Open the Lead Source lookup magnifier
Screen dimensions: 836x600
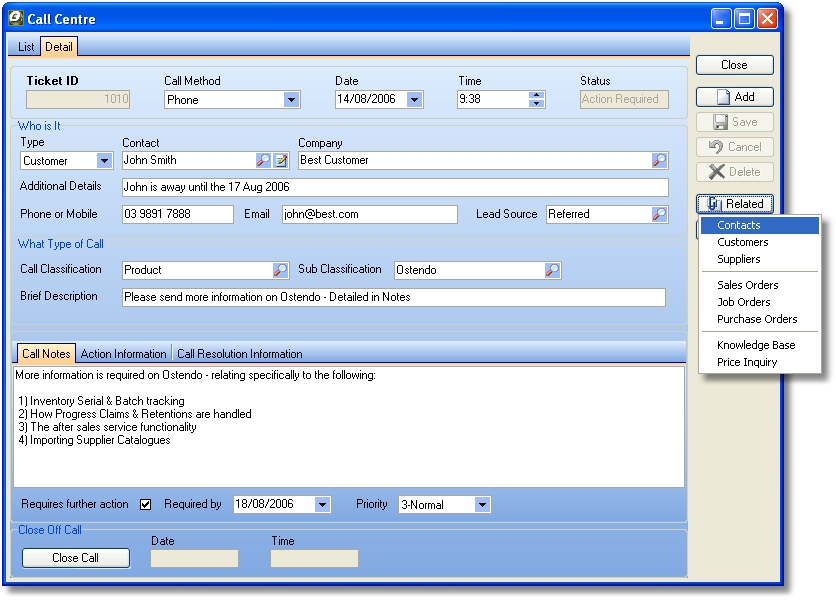tap(660, 214)
